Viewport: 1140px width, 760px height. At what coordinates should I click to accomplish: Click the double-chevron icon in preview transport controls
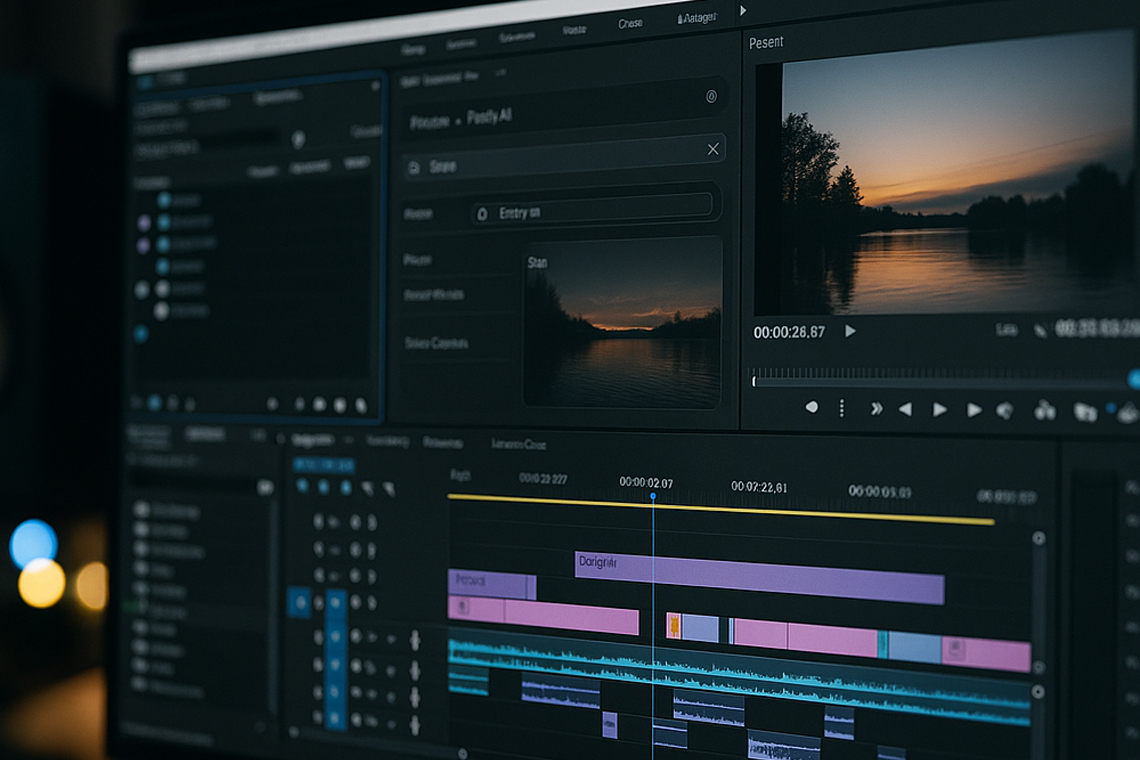(877, 409)
